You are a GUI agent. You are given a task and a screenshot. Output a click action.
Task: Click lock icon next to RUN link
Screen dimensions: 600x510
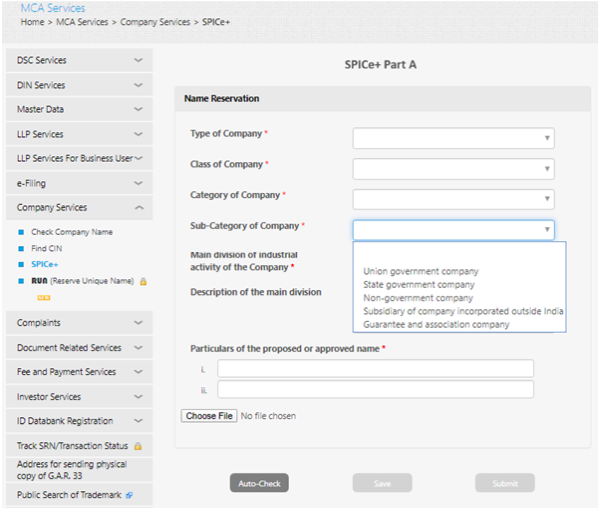tap(144, 282)
